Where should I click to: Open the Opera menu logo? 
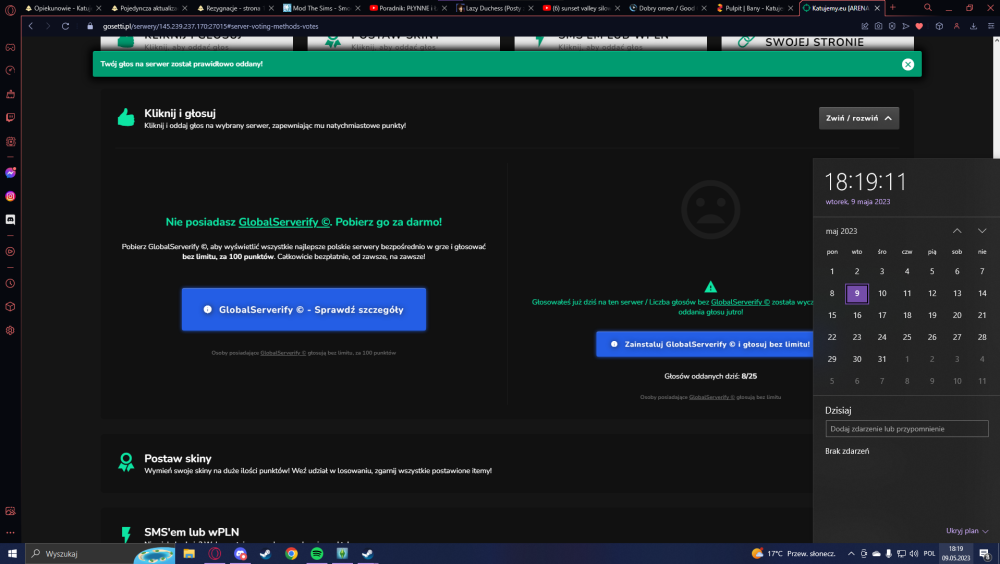(x=10, y=9)
